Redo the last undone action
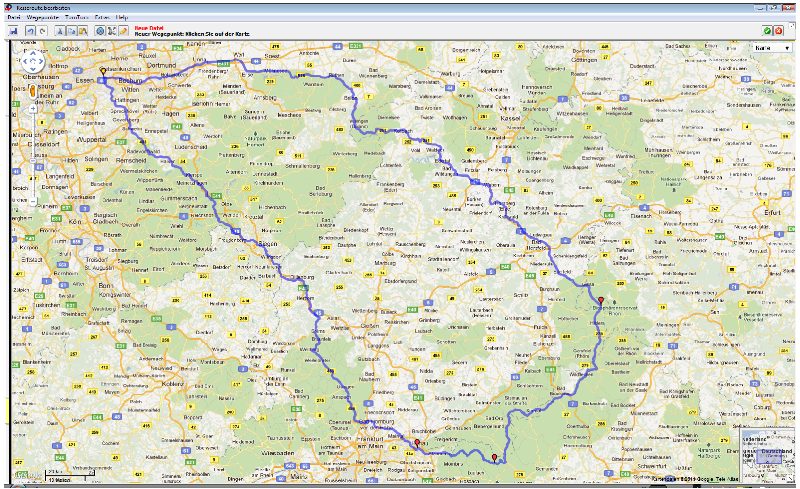The width and height of the screenshot is (800, 489). (42, 32)
